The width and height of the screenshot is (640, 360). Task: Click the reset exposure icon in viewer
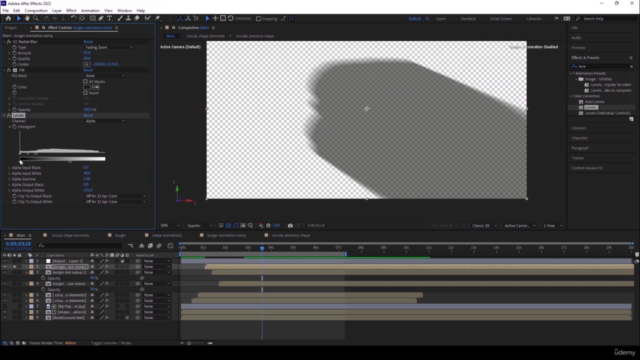tap(268, 225)
